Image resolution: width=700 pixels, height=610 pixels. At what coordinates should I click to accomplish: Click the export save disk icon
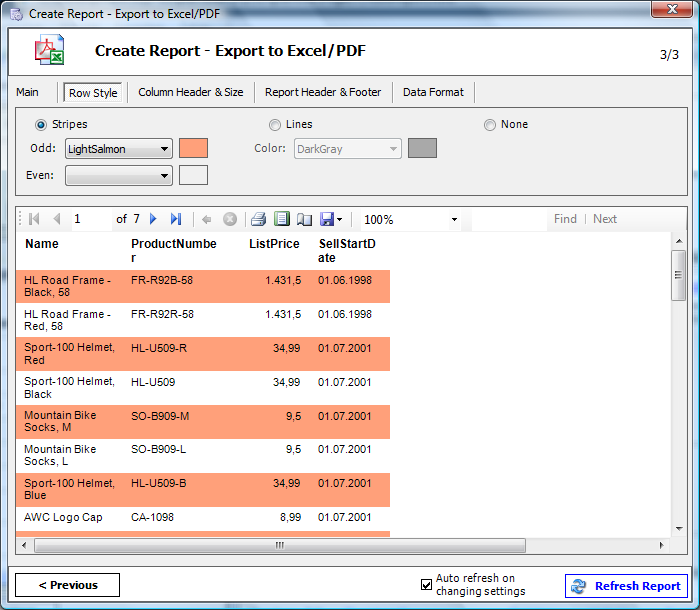tap(327, 219)
